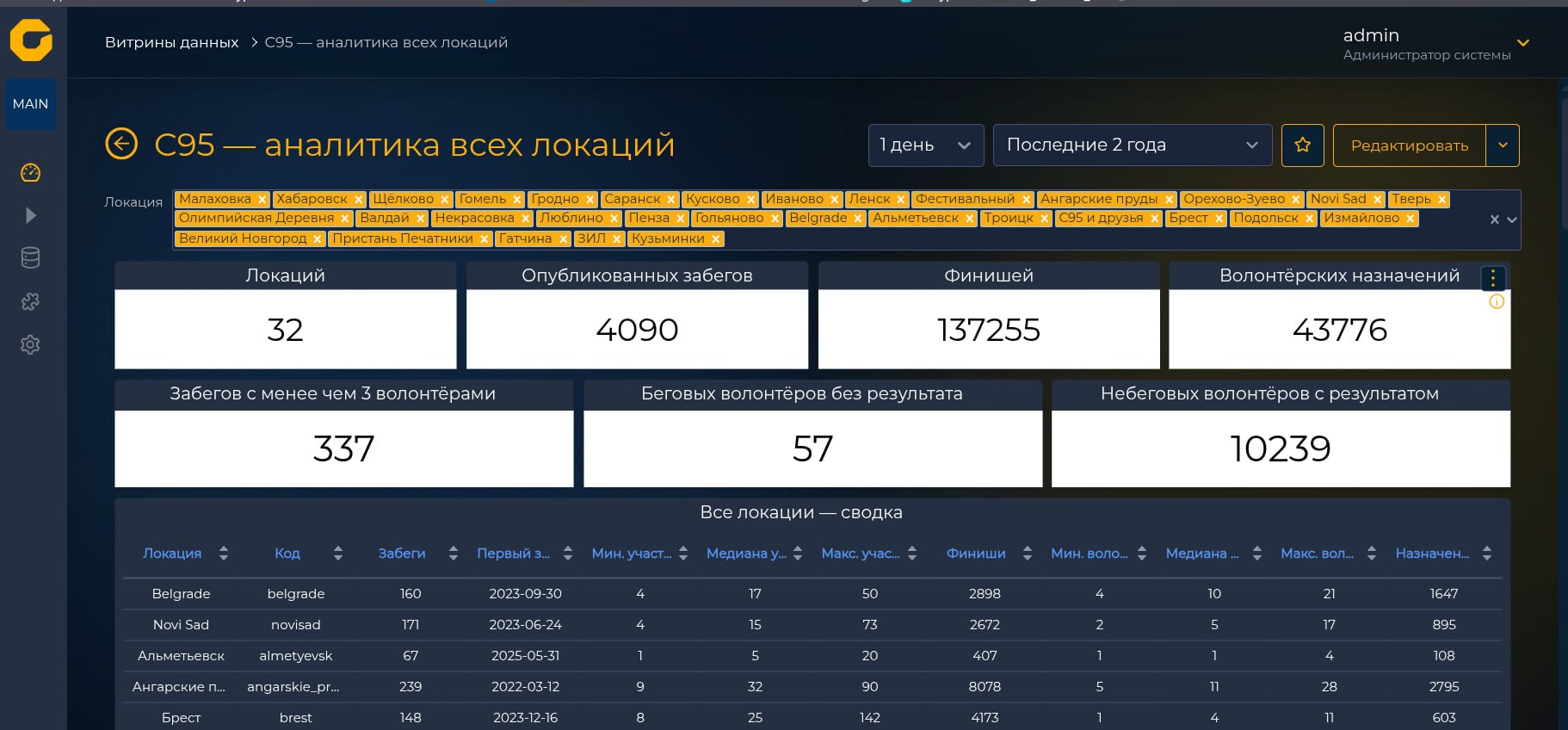Expand the arrow beside Редактировать button
The width and height of the screenshot is (1568, 730).
[1503, 145]
